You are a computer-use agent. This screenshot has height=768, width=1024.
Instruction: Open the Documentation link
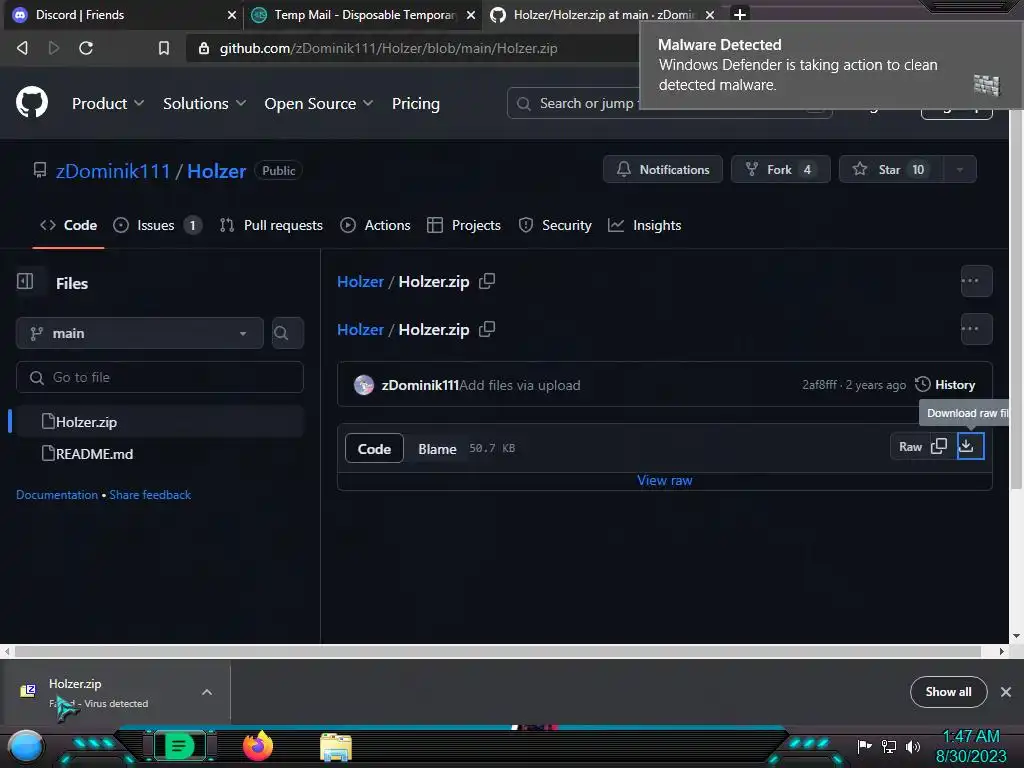coord(57,495)
